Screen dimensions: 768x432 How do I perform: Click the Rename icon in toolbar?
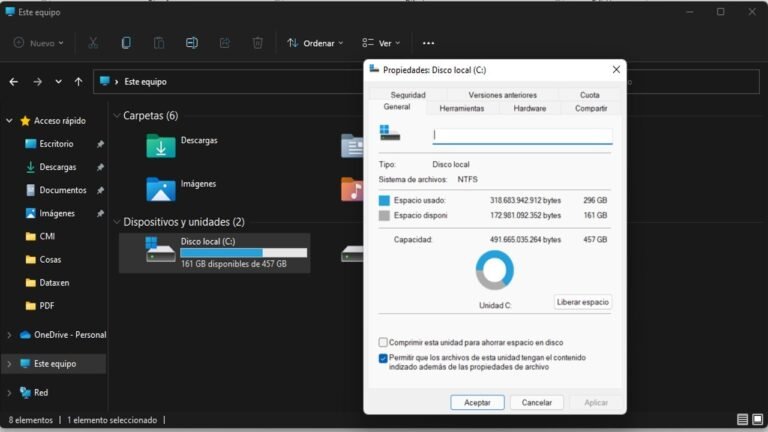click(192, 43)
